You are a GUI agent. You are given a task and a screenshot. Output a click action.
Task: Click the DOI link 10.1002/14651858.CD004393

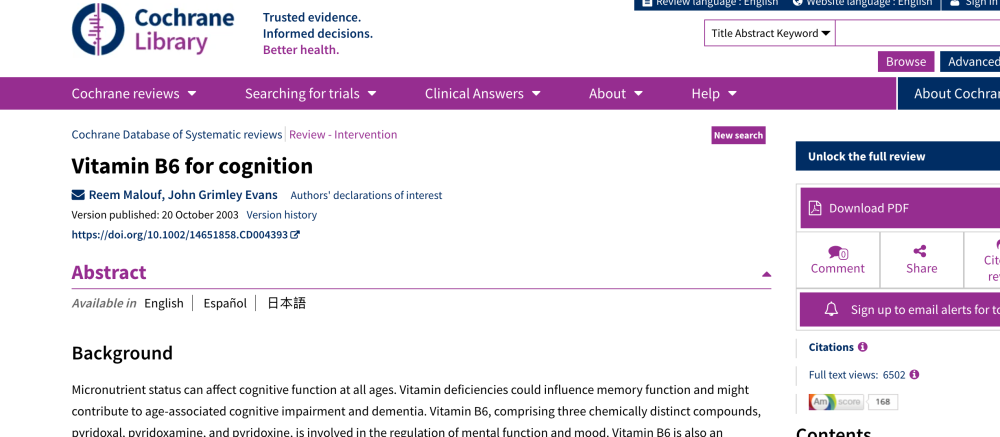[180, 235]
